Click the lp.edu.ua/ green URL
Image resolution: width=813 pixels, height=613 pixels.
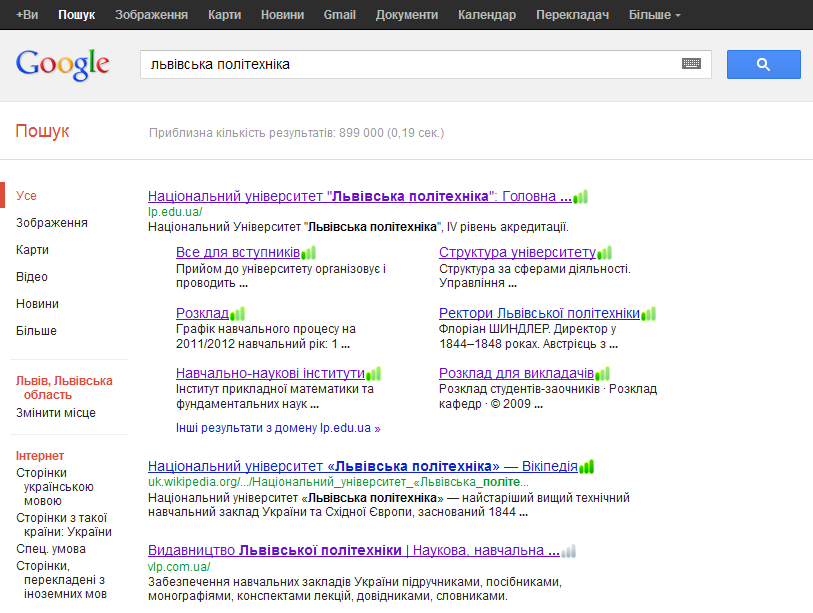175,212
